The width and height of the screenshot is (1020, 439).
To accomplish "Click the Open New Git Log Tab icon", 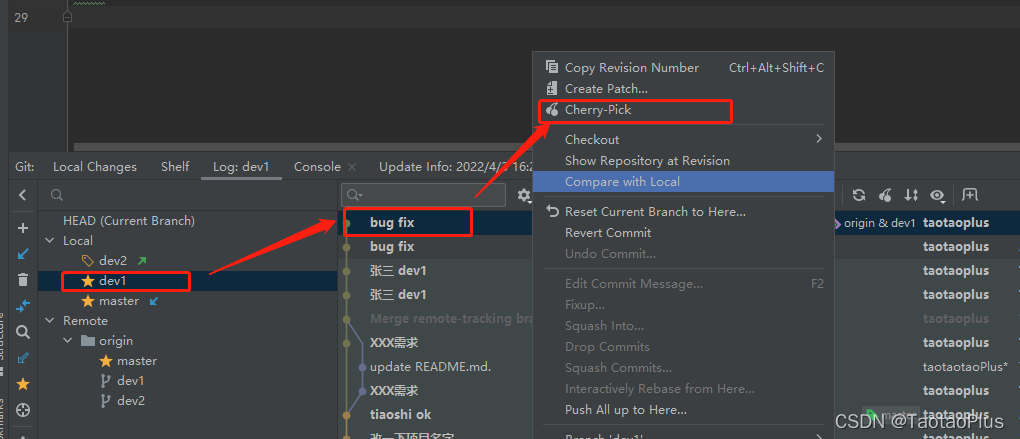I will pyautogui.click(x=970, y=194).
